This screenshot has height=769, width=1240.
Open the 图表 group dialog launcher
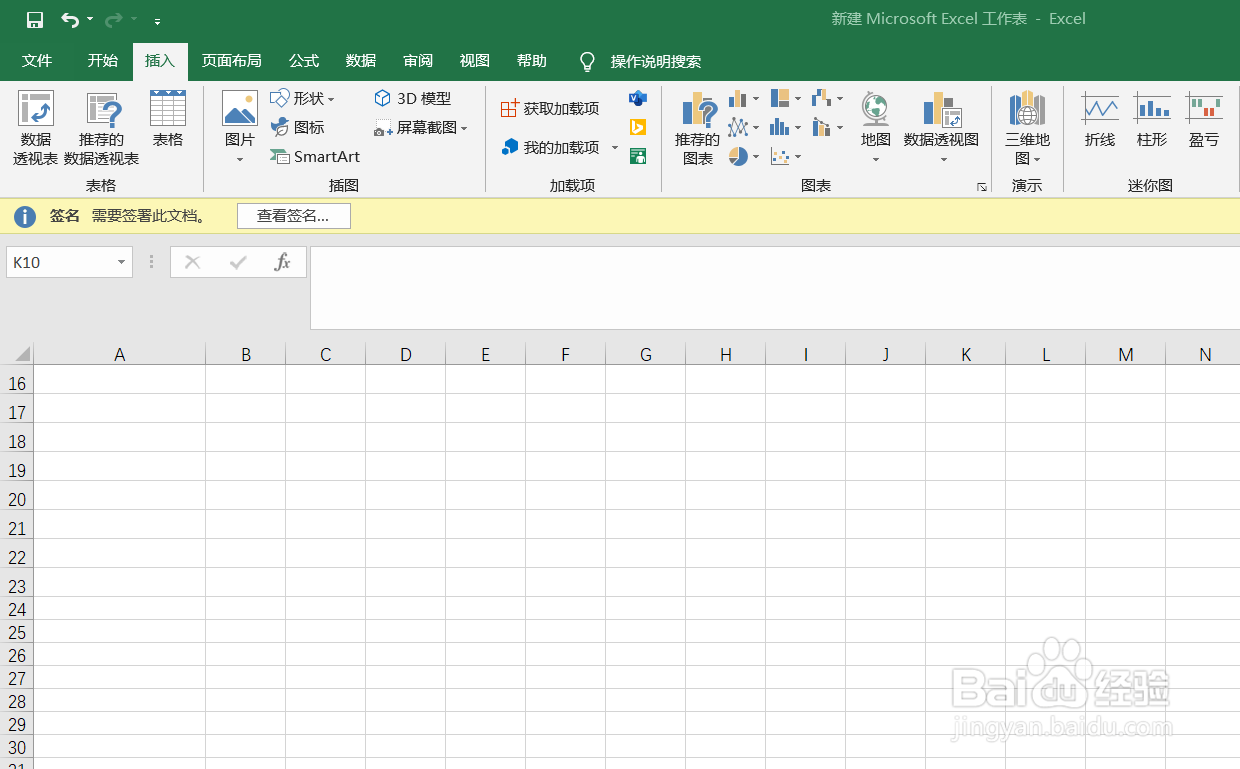coord(982,187)
